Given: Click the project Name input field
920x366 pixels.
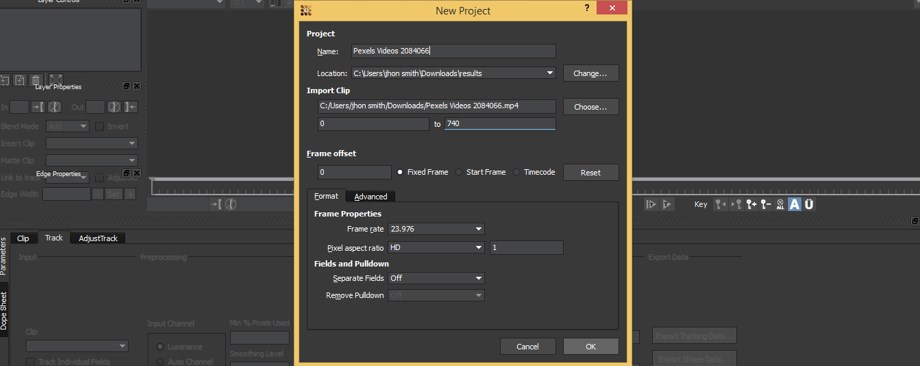Looking at the screenshot, I should point(453,51).
